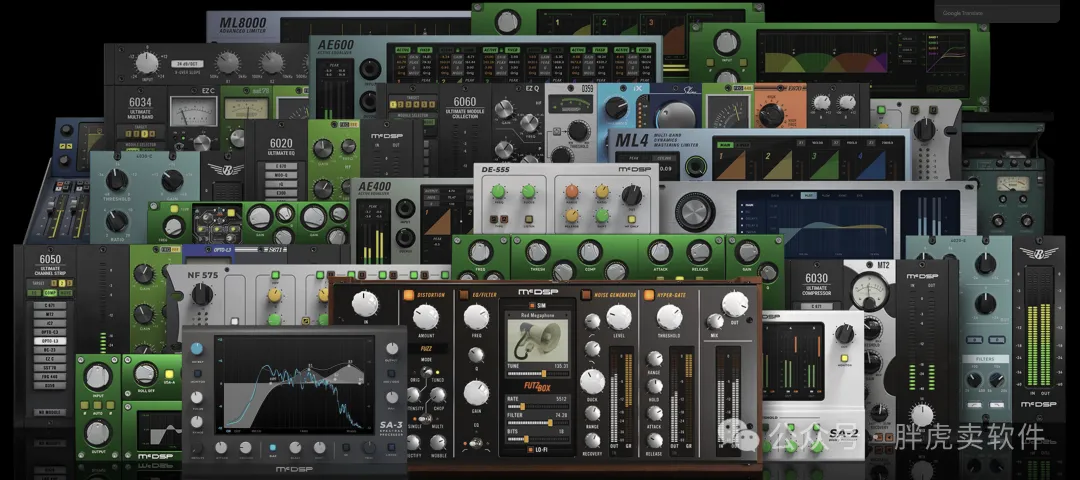Click the megaphone image in FutzBox

538,341
